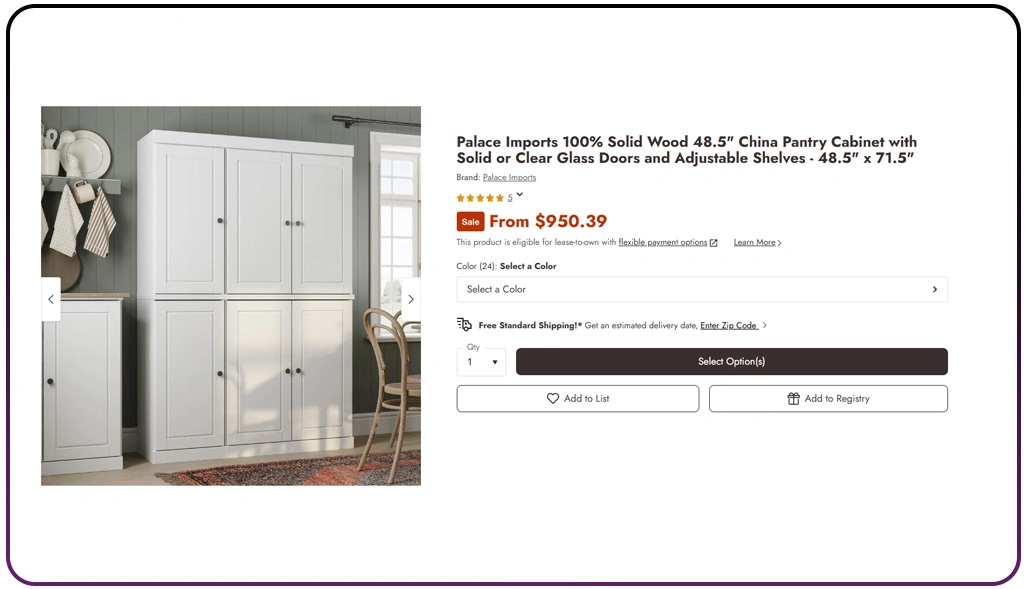This screenshot has width=1026, height=589.
Task: Click the Enter Zip Code link
Action: [729, 325]
